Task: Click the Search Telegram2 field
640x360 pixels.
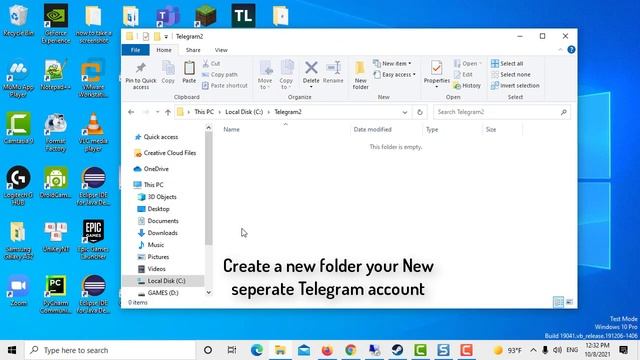Action: click(x=502, y=112)
